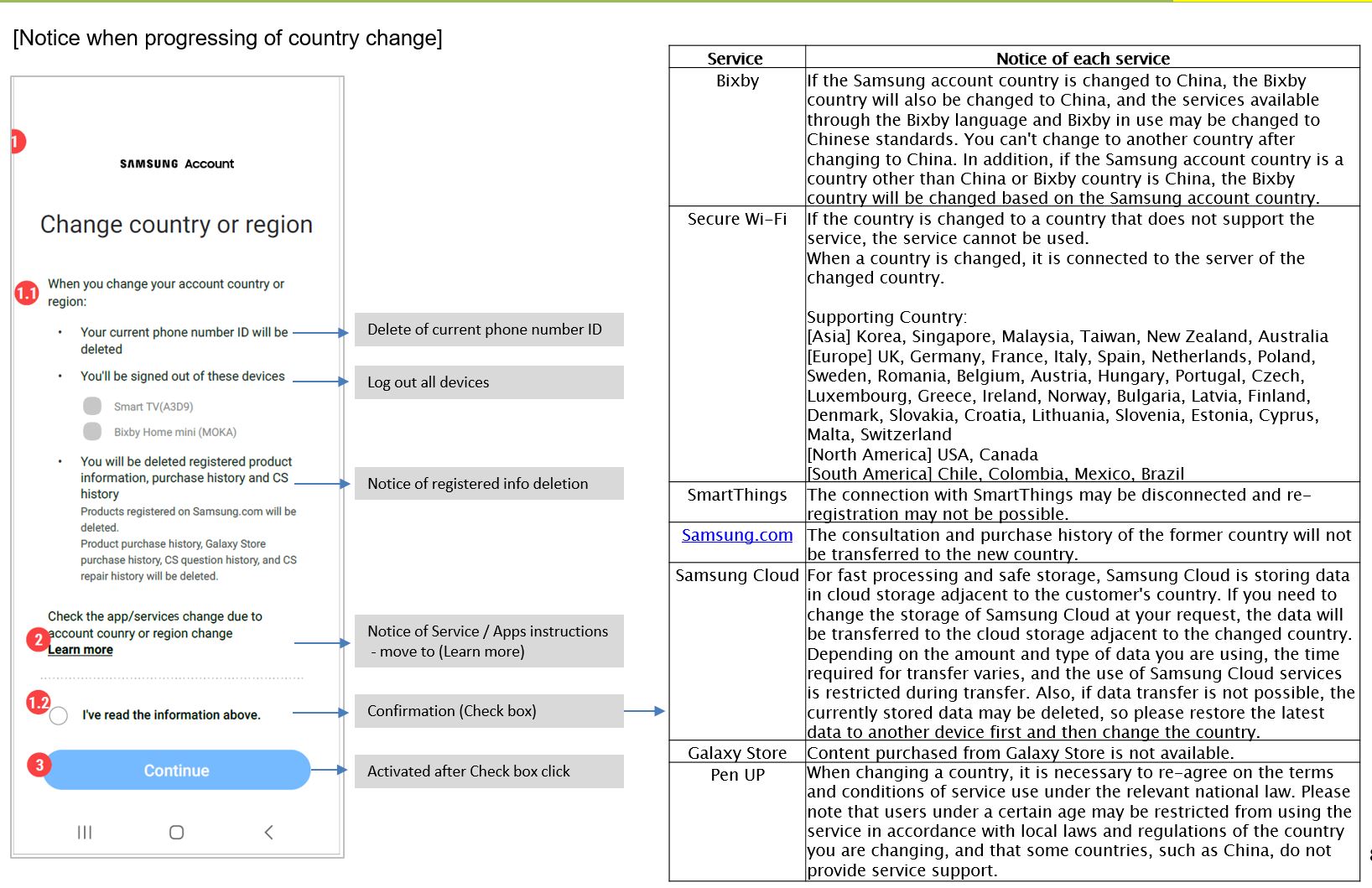Click the "Confirmation (Check box)" label
The image size is (1372, 888).
[488, 711]
